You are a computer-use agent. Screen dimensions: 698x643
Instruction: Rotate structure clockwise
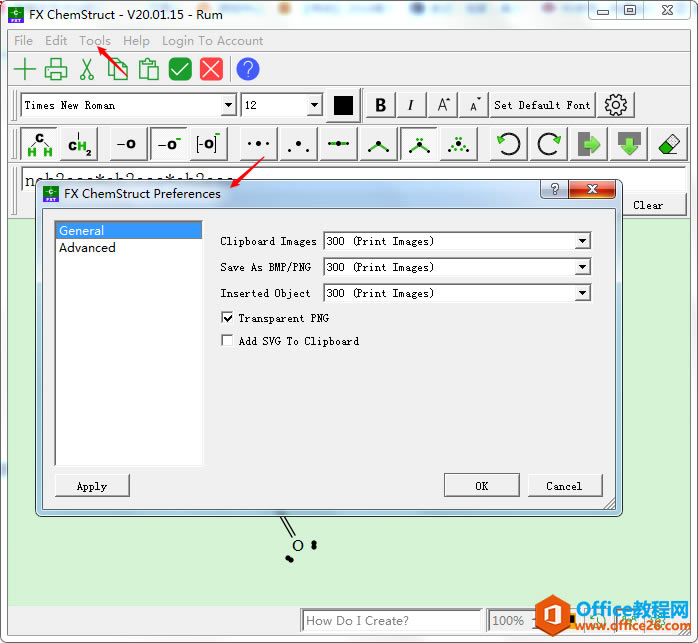(x=548, y=144)
